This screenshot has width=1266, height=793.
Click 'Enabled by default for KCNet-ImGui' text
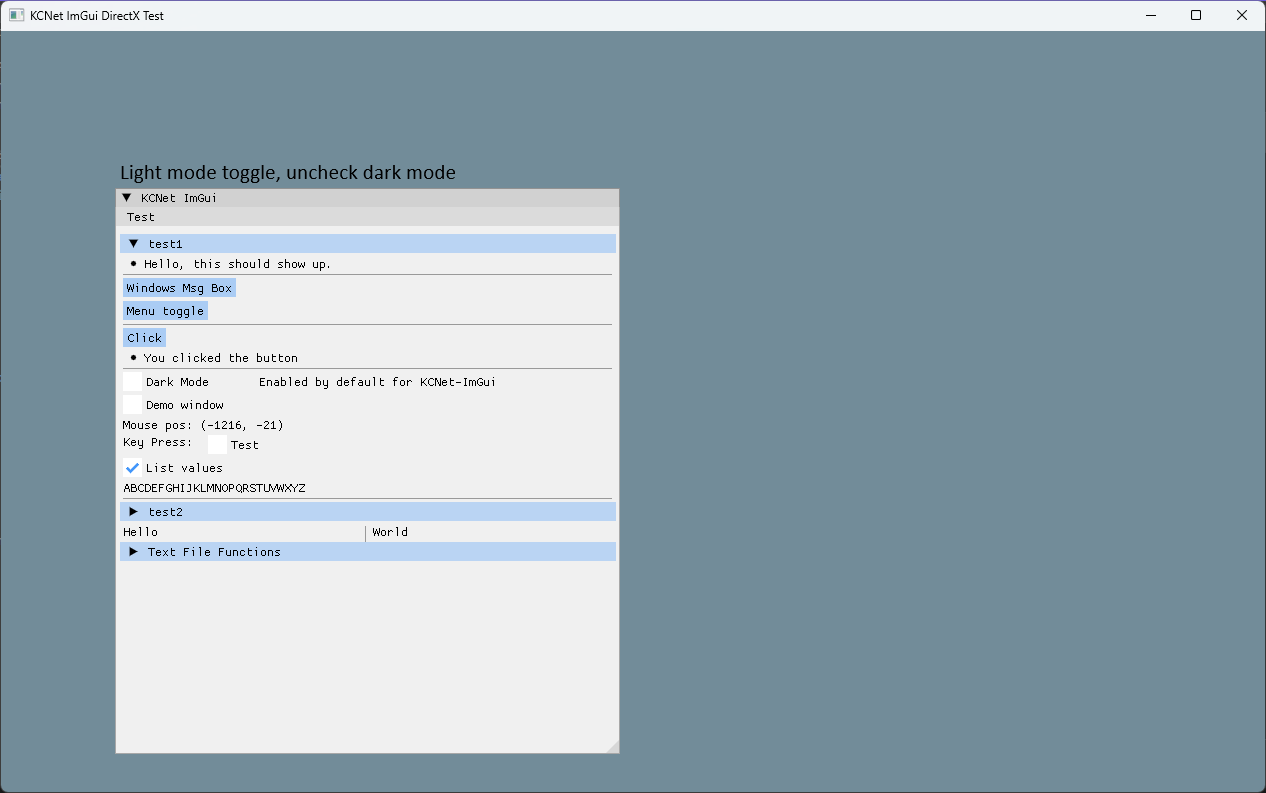click(377, 382)
